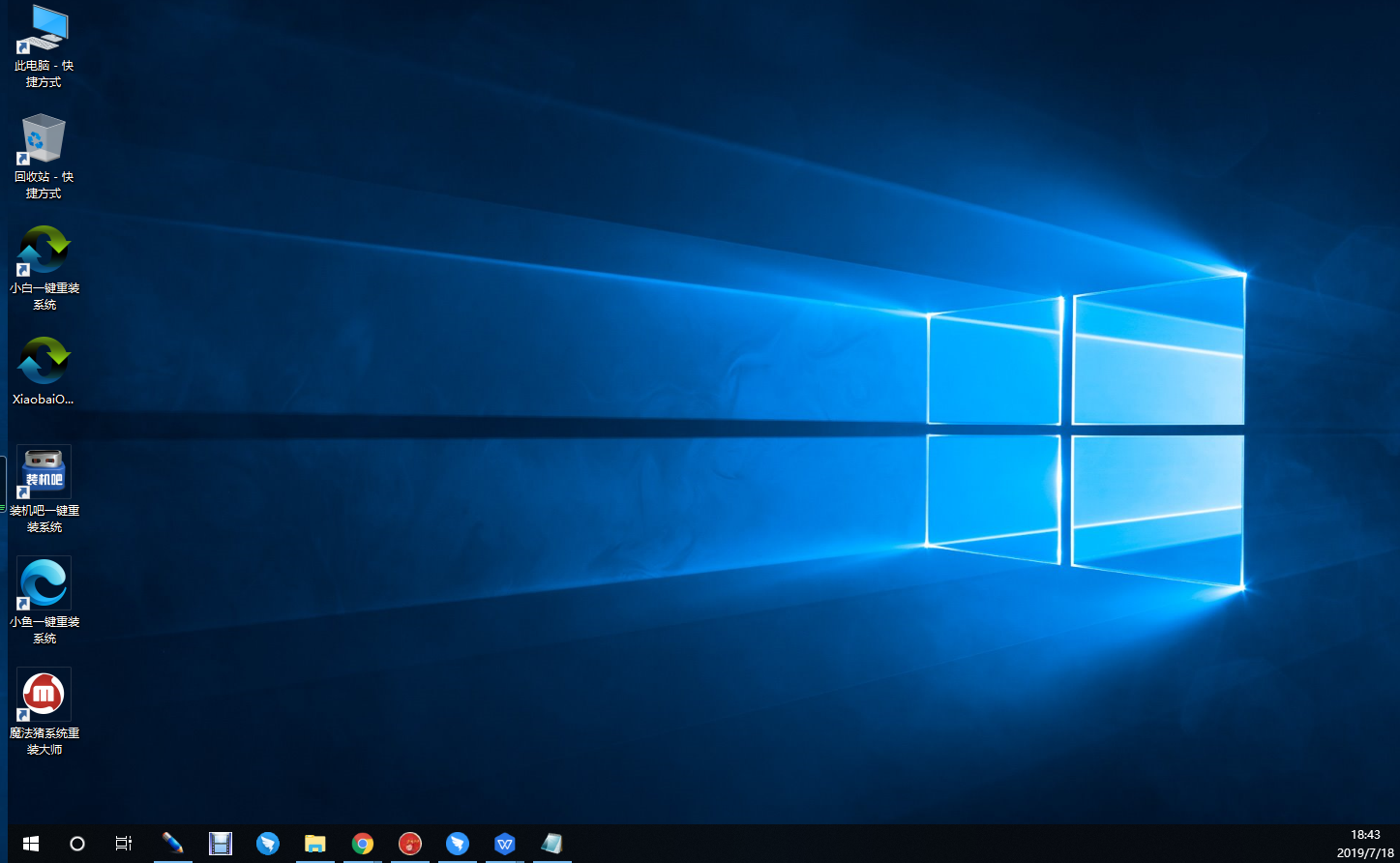The image size is (1400, 863).
Task: Switch to the notepad app in taskbar
Action: [551, 844]
